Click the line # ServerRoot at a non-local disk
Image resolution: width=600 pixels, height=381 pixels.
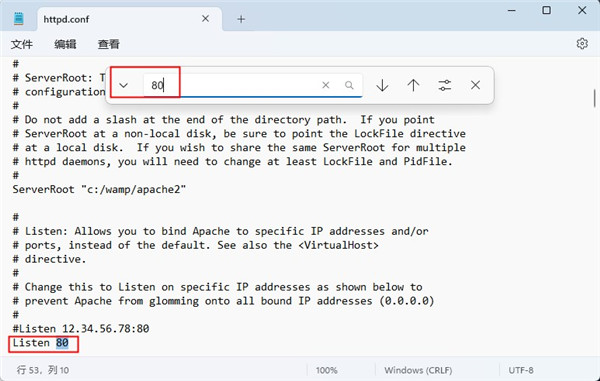[x=239, y=134]
